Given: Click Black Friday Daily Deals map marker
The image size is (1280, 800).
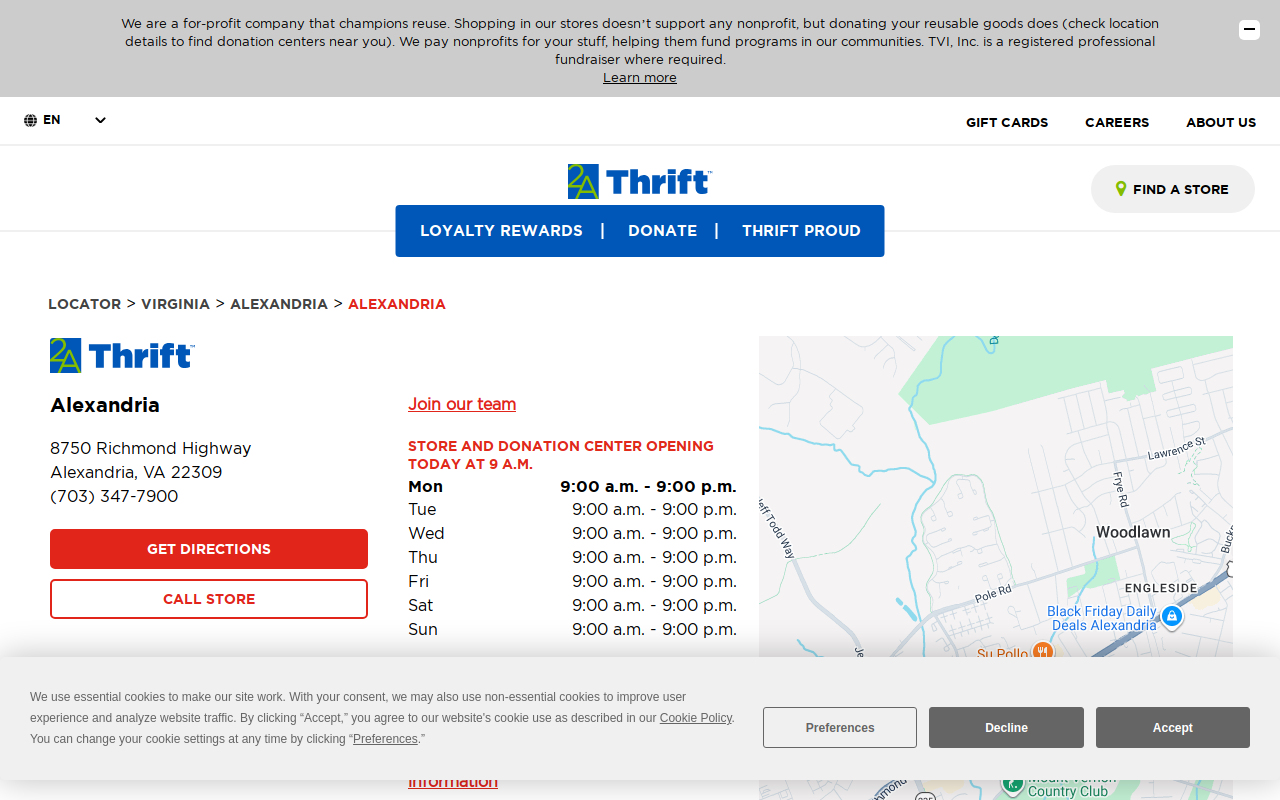Looking at the screenshot, I should pos(1172,616).
